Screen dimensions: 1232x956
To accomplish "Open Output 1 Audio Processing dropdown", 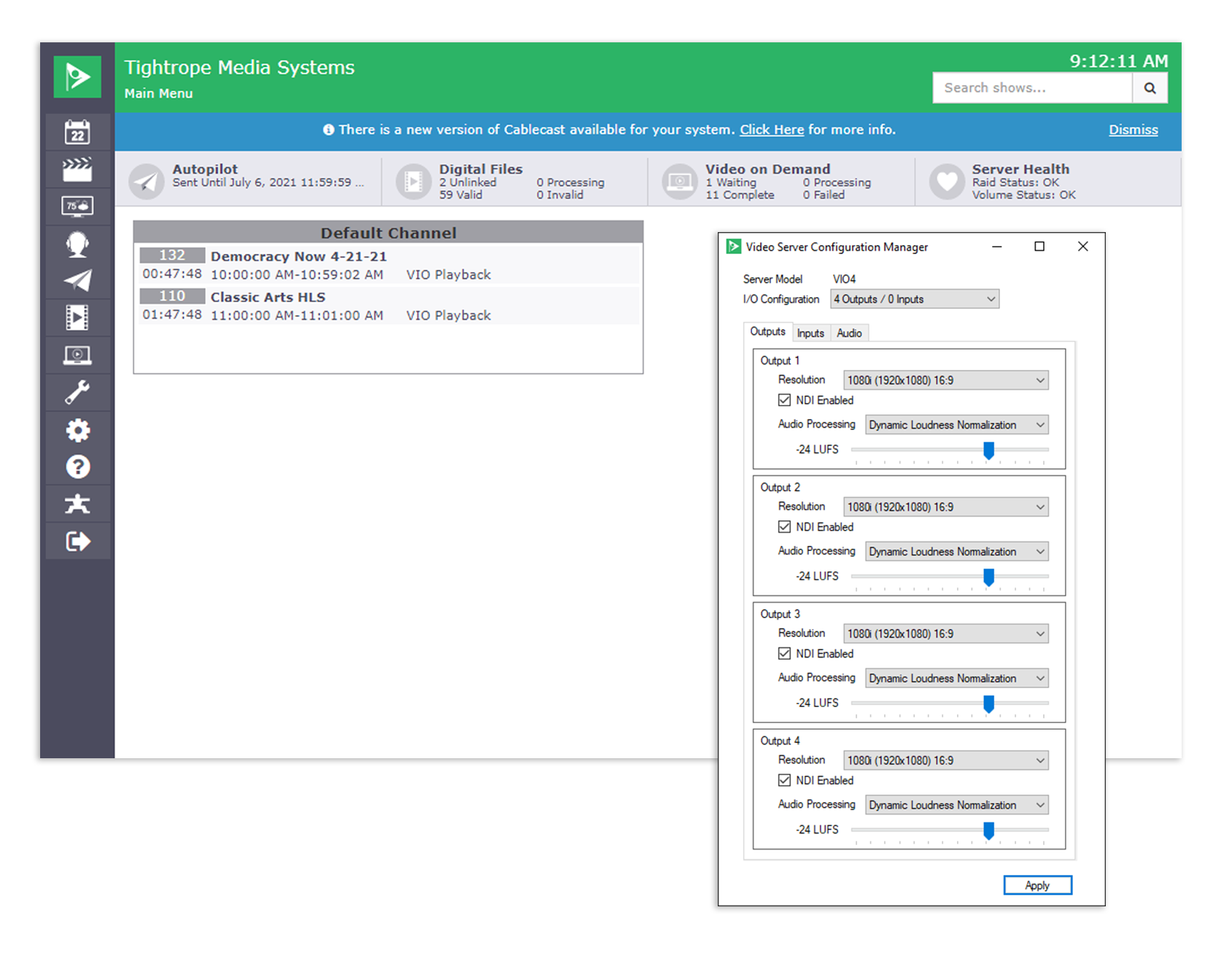I will (x=957, y=425).
